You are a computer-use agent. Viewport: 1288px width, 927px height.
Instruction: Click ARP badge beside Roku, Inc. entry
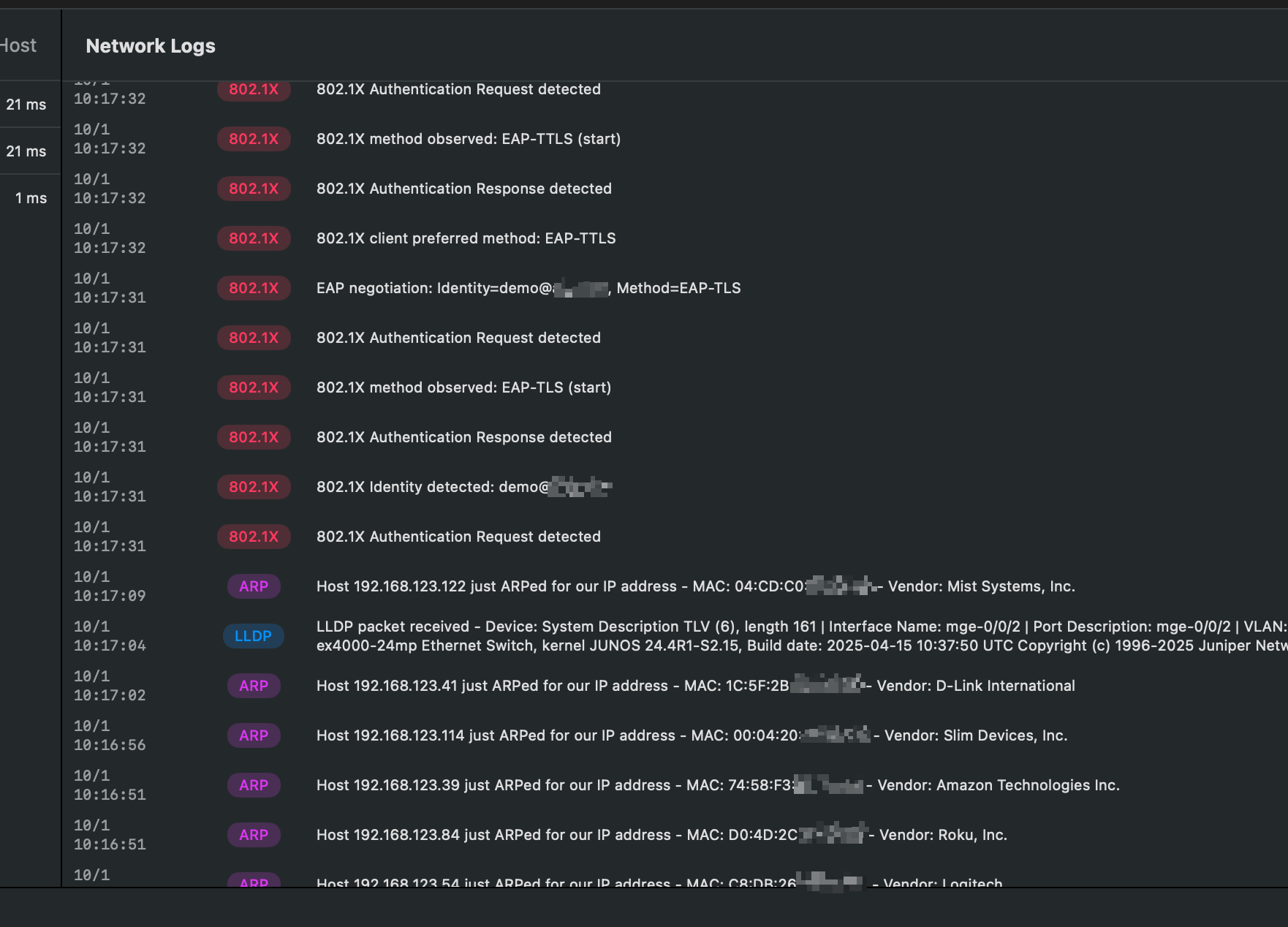tap(254, 835)
